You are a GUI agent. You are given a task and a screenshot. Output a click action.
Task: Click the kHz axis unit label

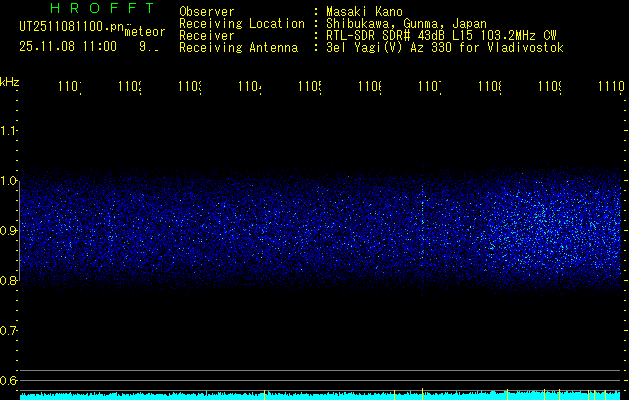[x=10, y=81]
